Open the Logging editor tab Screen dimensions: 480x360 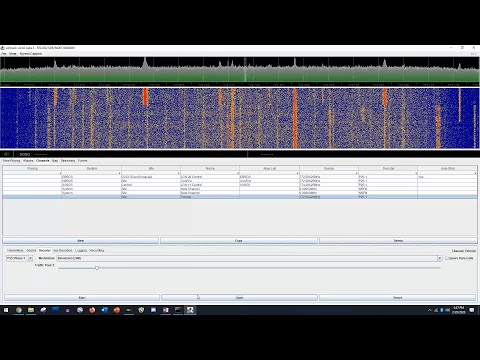[x=81, y=250]
